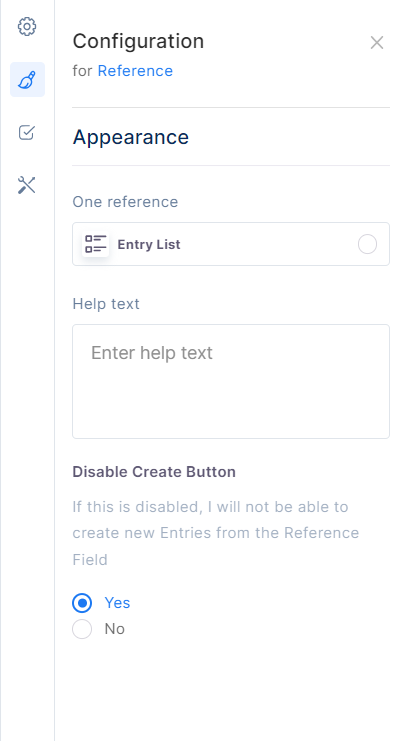
Task: Close the Configuration panel
Action: pyautogui.click(x=377, y=43)
